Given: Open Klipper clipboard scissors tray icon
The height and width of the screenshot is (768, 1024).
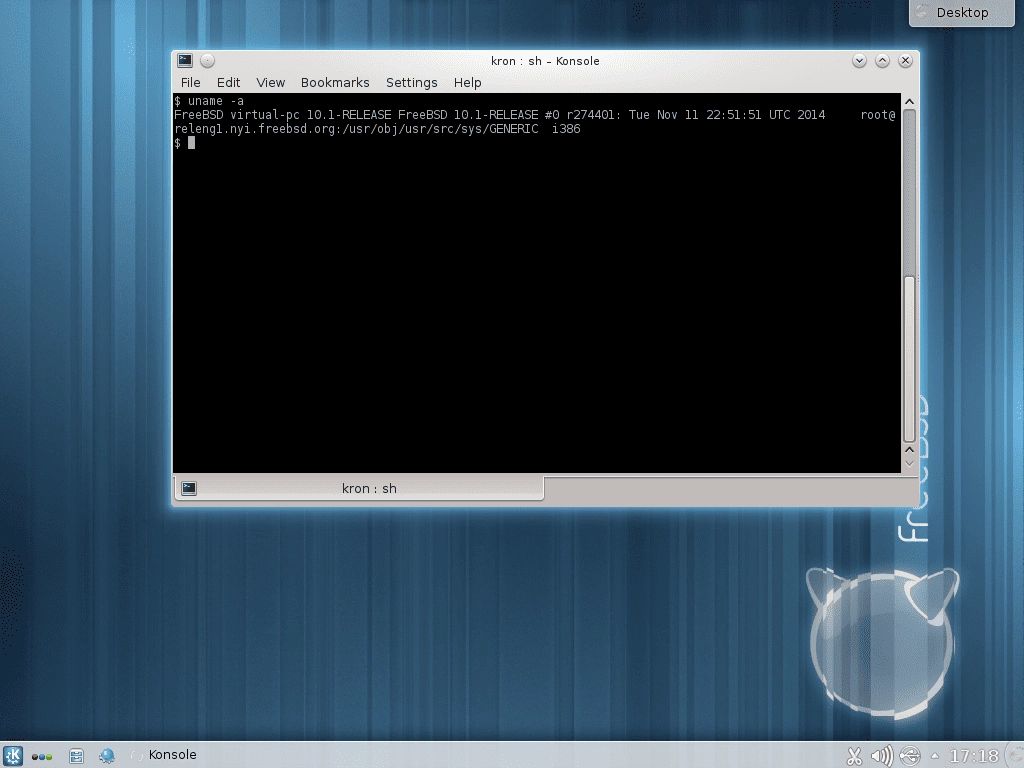Looking at the screenshot, I should [x=854, y=756].
